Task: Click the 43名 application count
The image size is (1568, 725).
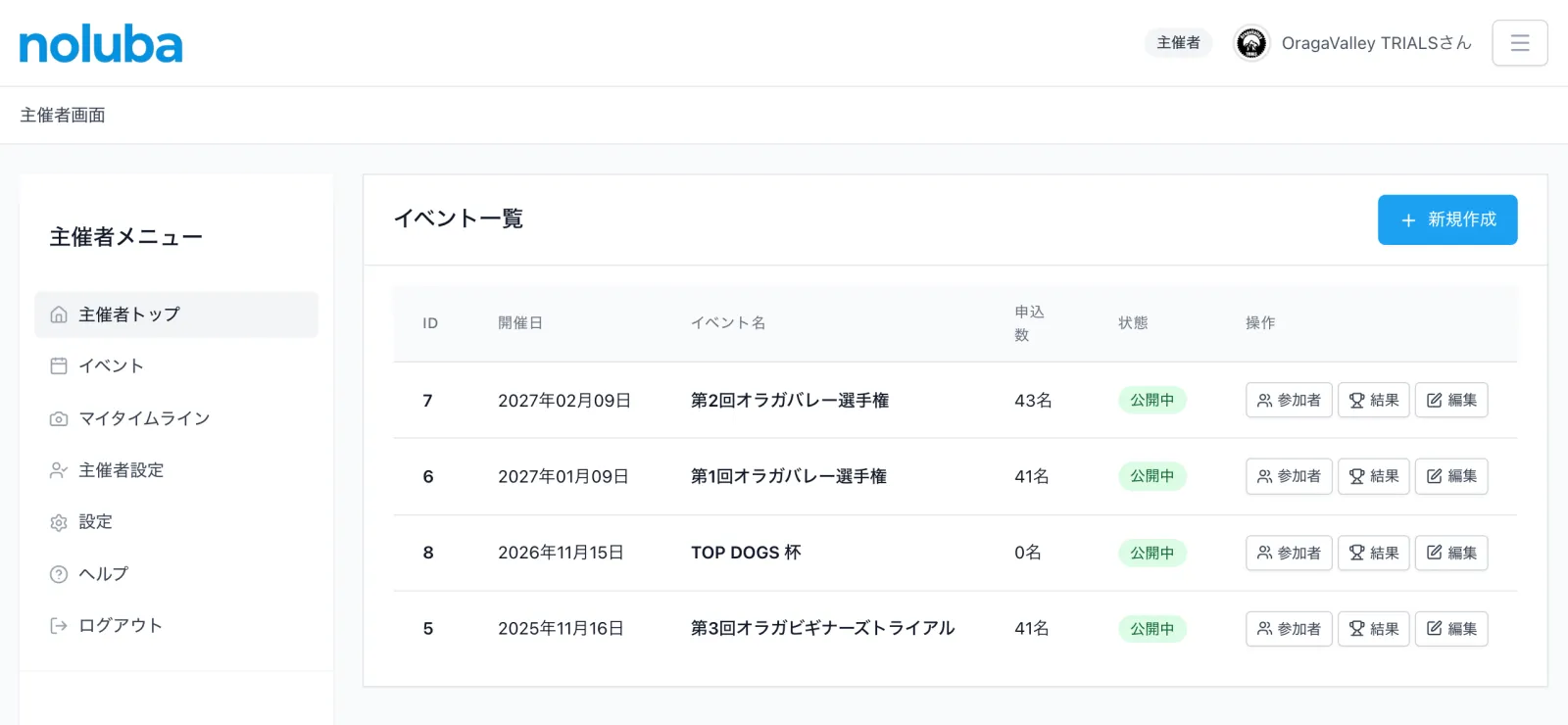Action: [1033, 401]
